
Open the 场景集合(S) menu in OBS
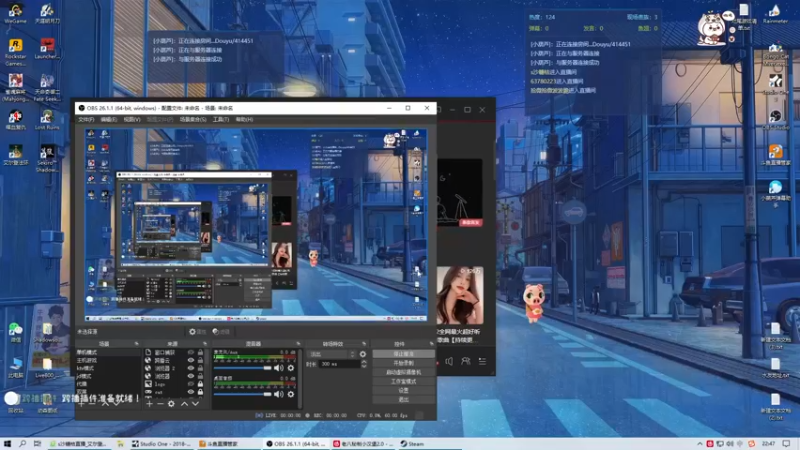click(193, 119)
